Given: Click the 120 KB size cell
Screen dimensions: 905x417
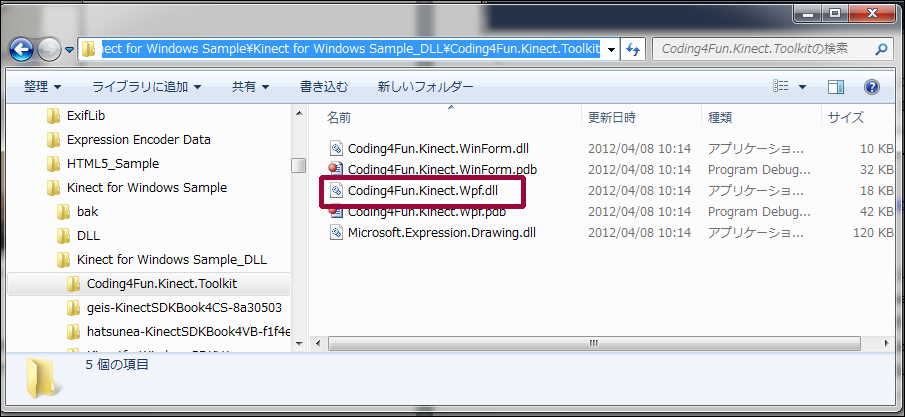Looking at the screenshot, I should pyautogui.click(x=873, y=233).
